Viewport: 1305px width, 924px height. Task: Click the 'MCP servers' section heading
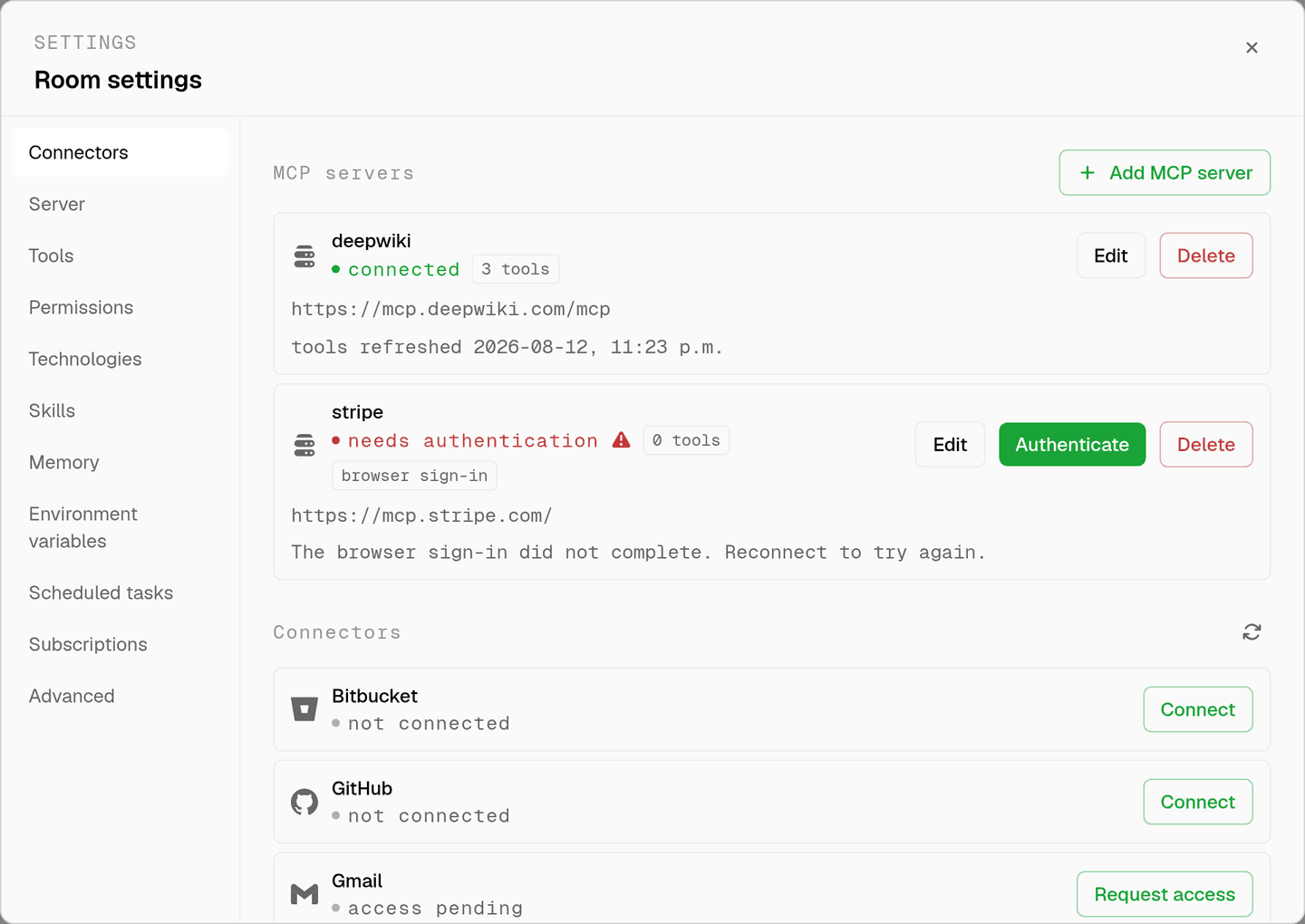[343, 173]
